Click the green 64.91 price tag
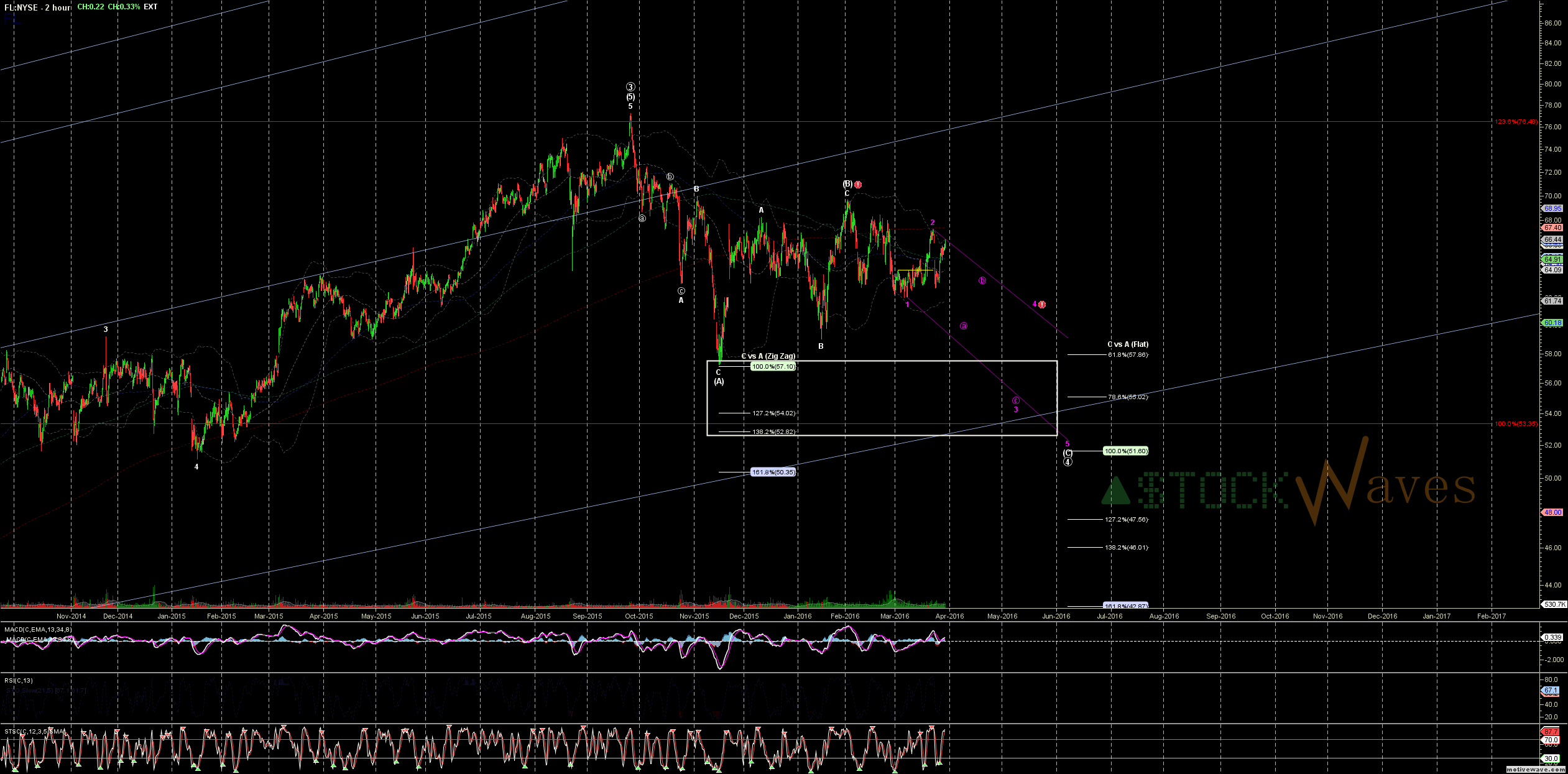This screenshot has height=774, width=1568. 1552,260
